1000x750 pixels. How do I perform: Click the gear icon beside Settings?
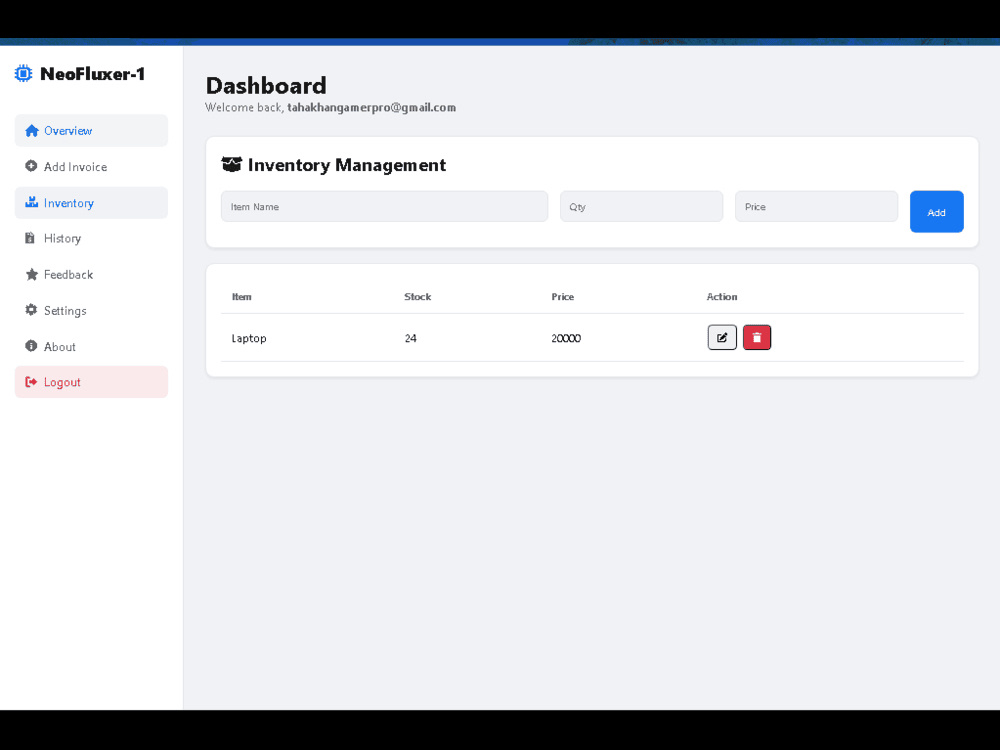(31, 310)
